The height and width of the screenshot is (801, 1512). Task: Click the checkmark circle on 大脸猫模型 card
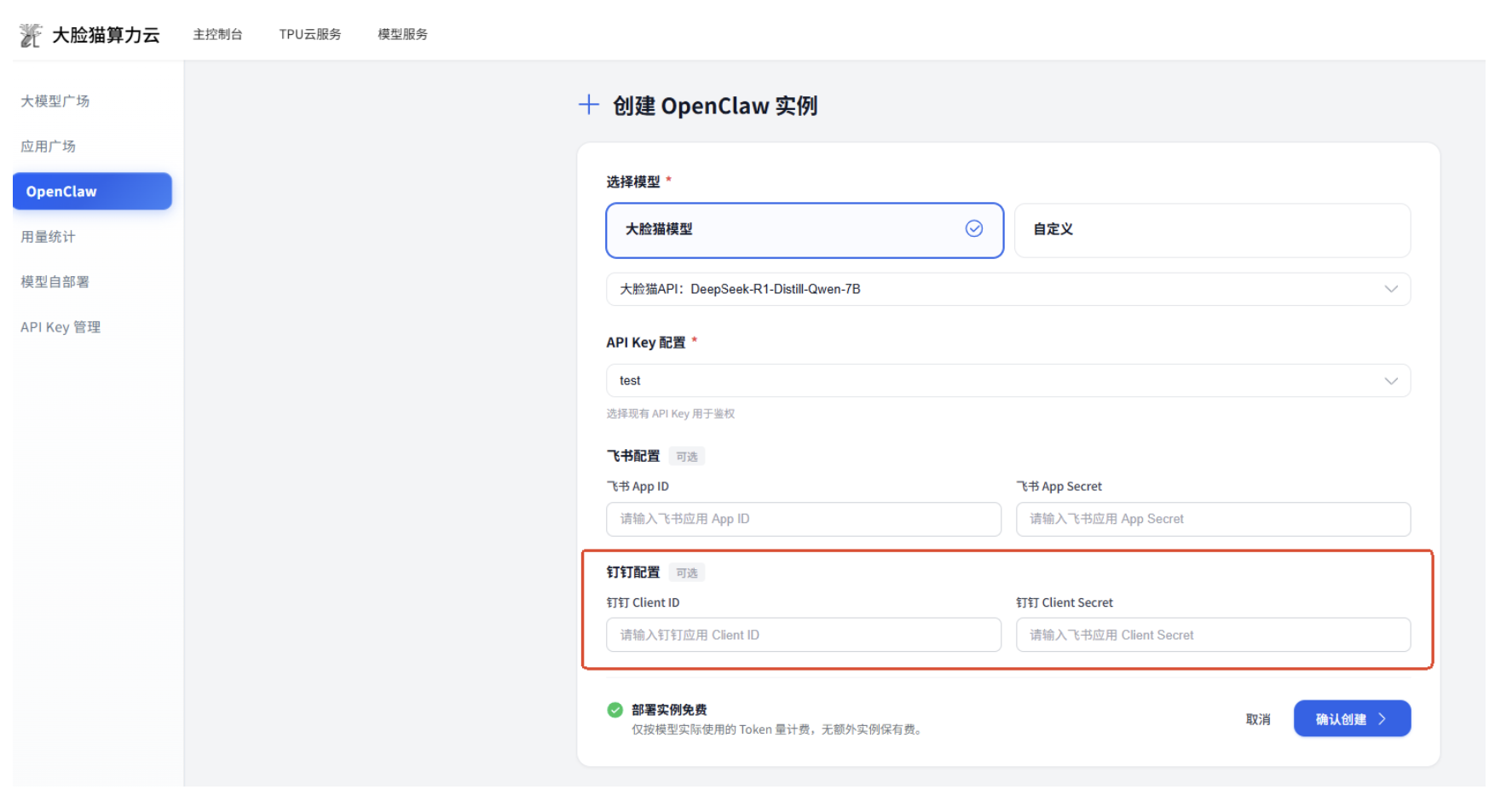click(973, 228)
